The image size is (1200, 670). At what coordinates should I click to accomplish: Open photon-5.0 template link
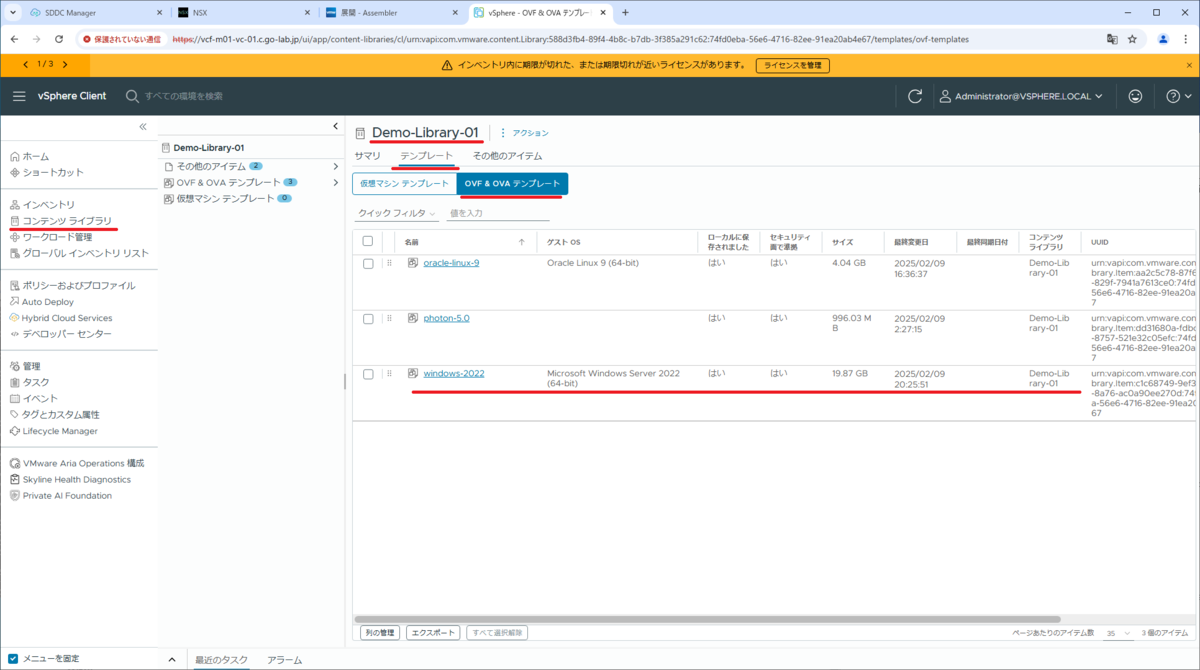[x=446, y=318]
